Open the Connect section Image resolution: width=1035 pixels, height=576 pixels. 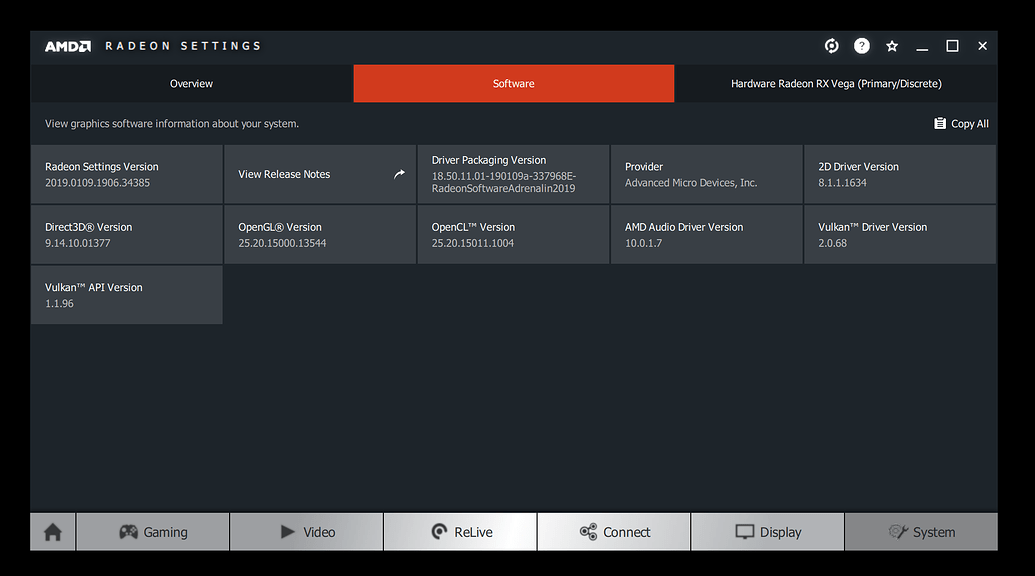(615, 532)
